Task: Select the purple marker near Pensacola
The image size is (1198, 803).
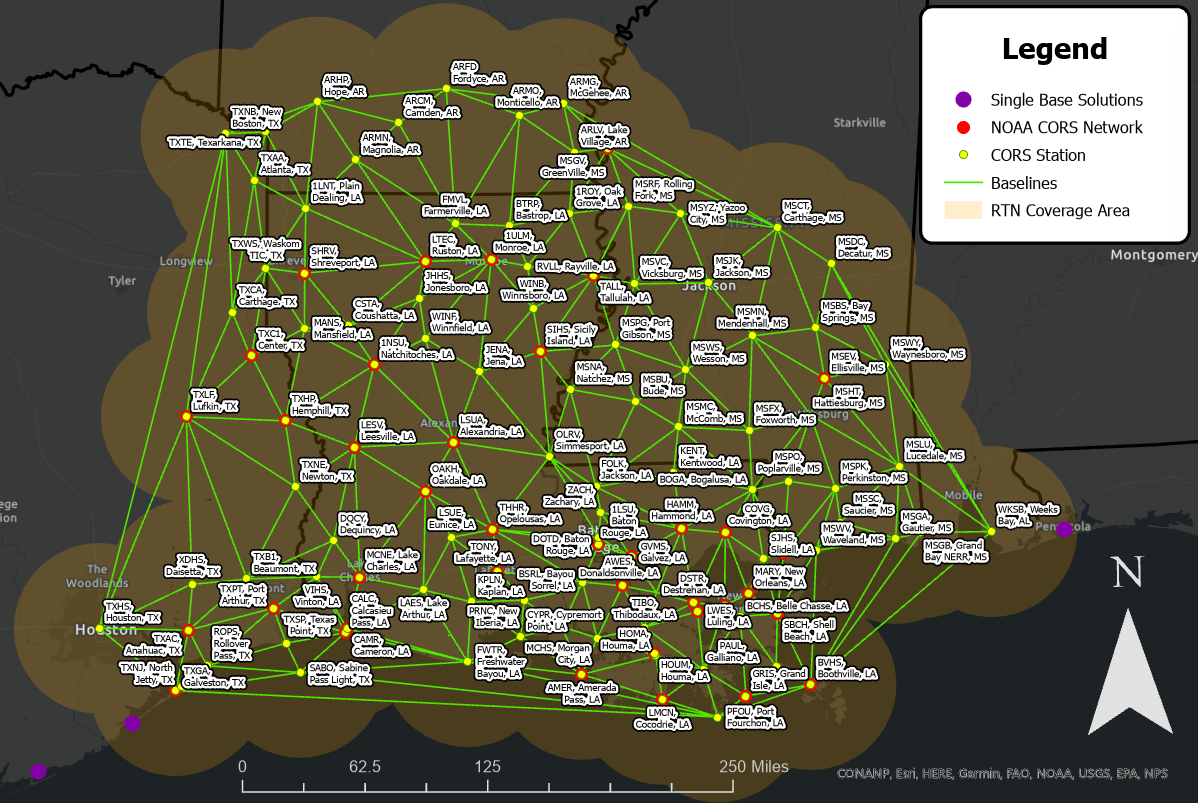Action: point(1065,529)
